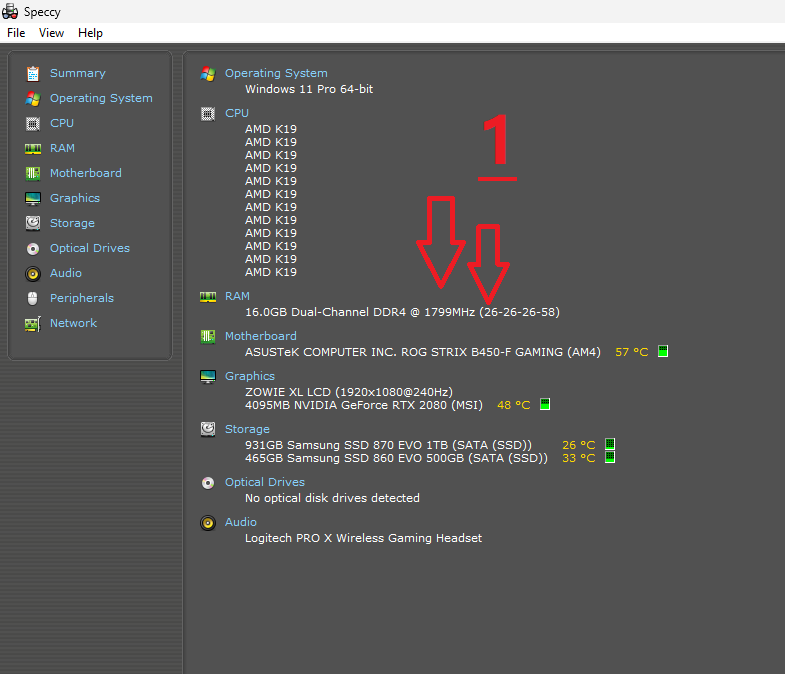Click the RAM stick icon in sidebar
The width and height of the screenshot is (785, 674).
33,149
